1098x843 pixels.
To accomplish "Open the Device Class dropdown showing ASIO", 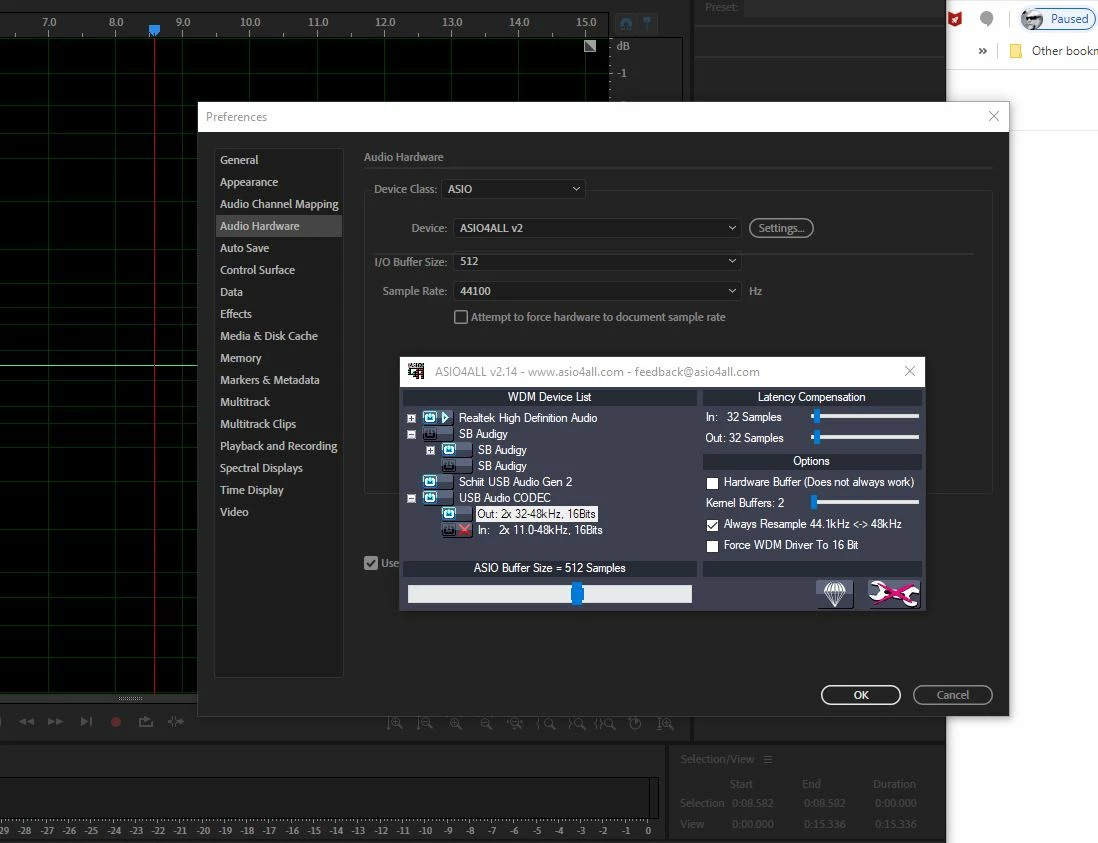I will coord(513,189).
